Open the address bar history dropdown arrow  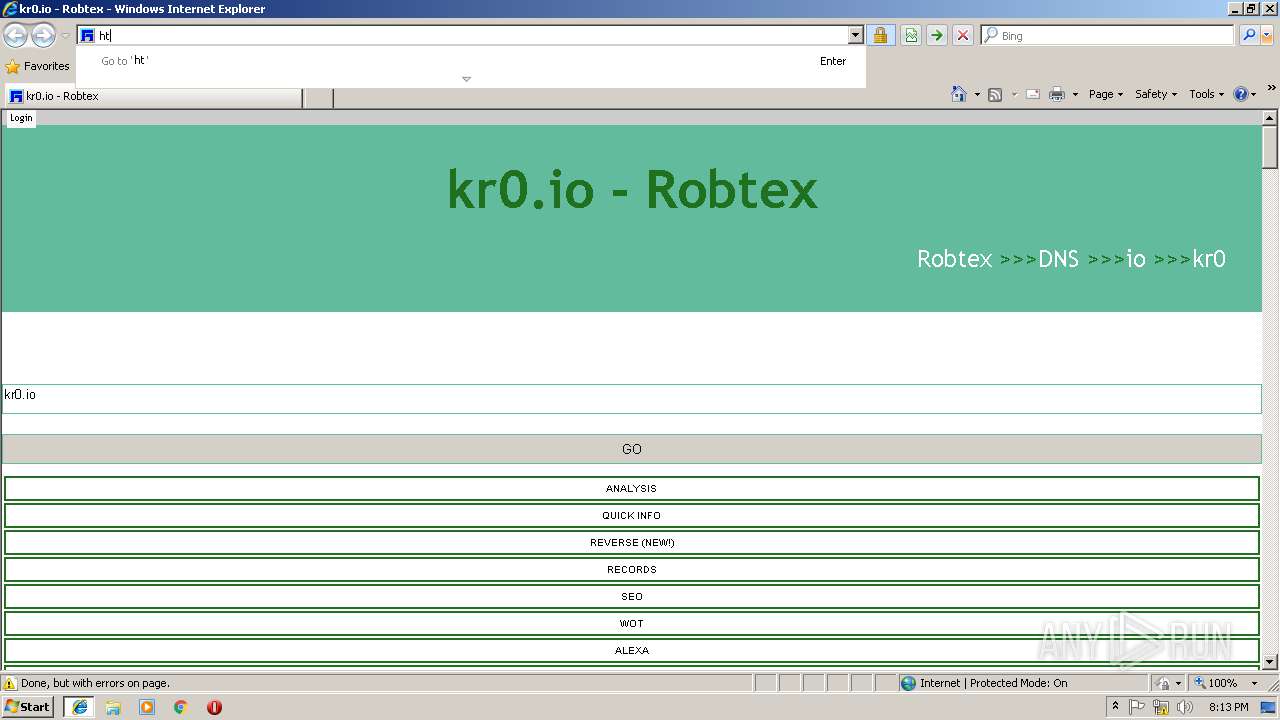(x=855, y=36)
